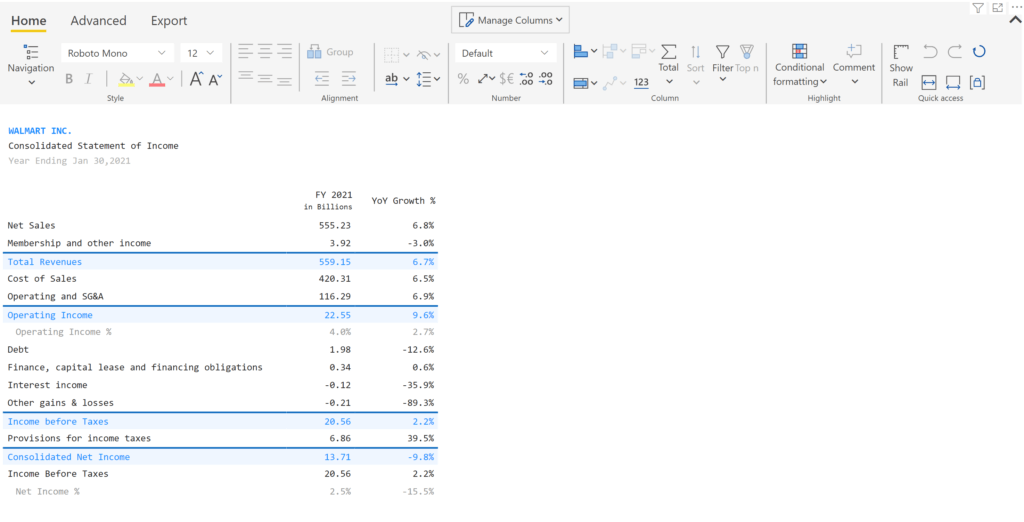Expand the Manage Columns dropdown

(510, 20)
